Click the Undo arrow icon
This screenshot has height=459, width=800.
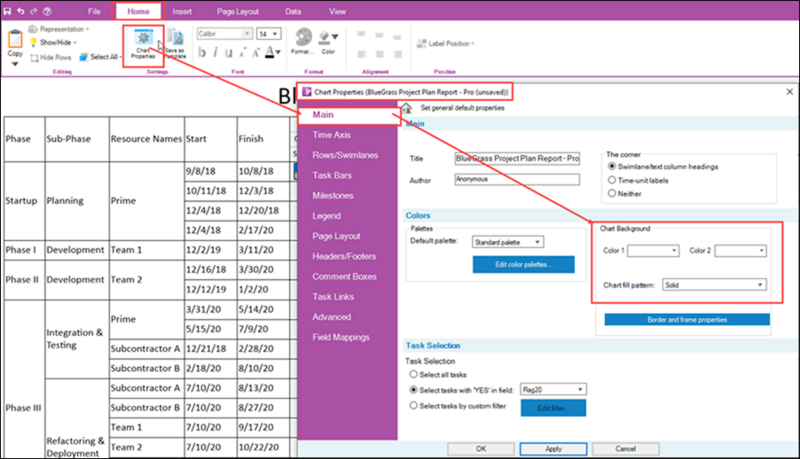21,11
